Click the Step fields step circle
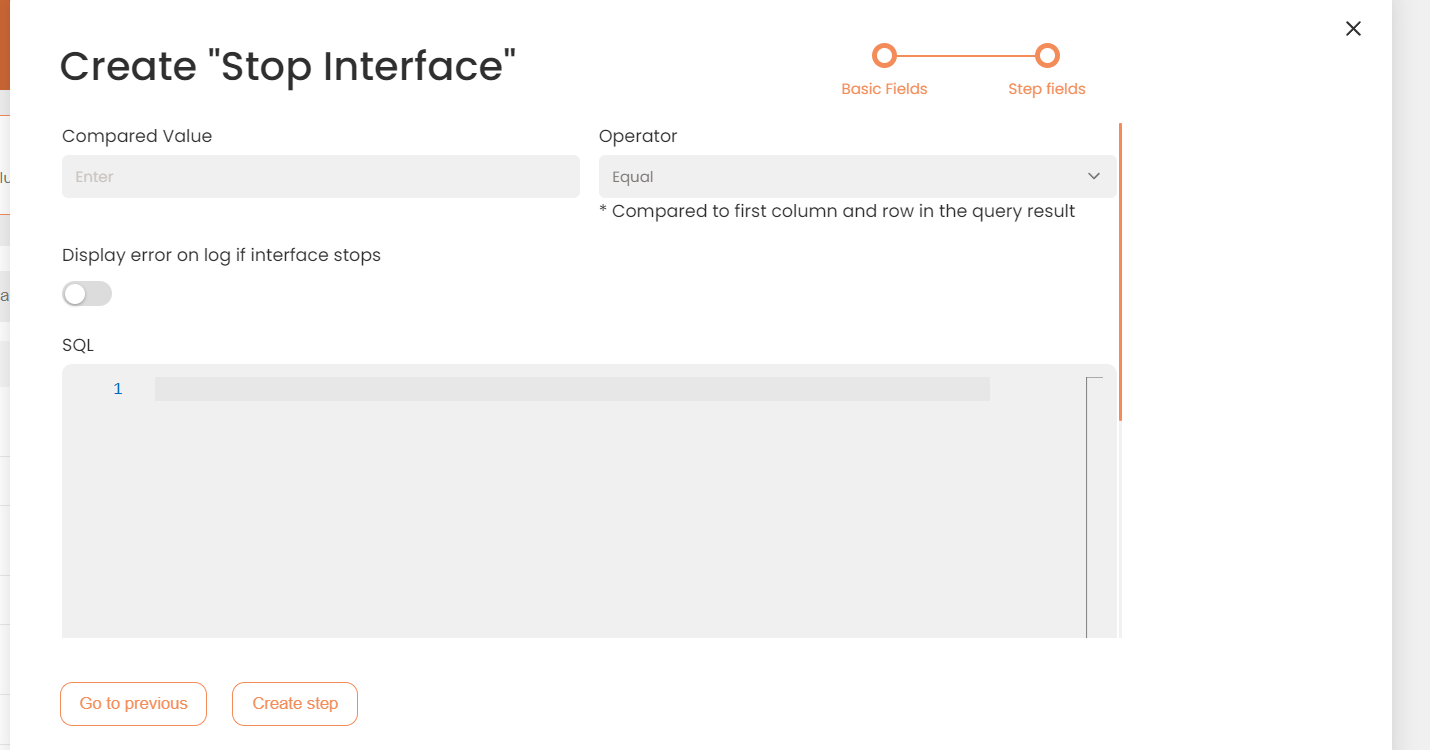Viewport: 1430px width, 750px height. pos(1047,55)
